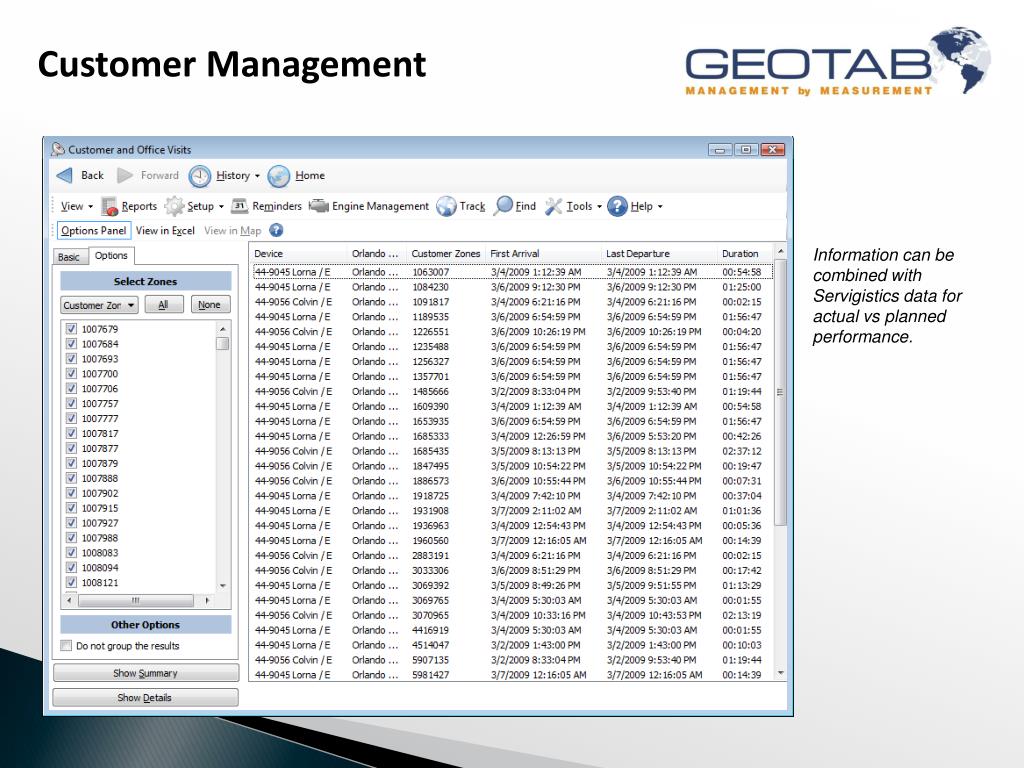Viewport: 1024px width, 768px height.
Task: Click the All zones button
Action: pos(163,305)
